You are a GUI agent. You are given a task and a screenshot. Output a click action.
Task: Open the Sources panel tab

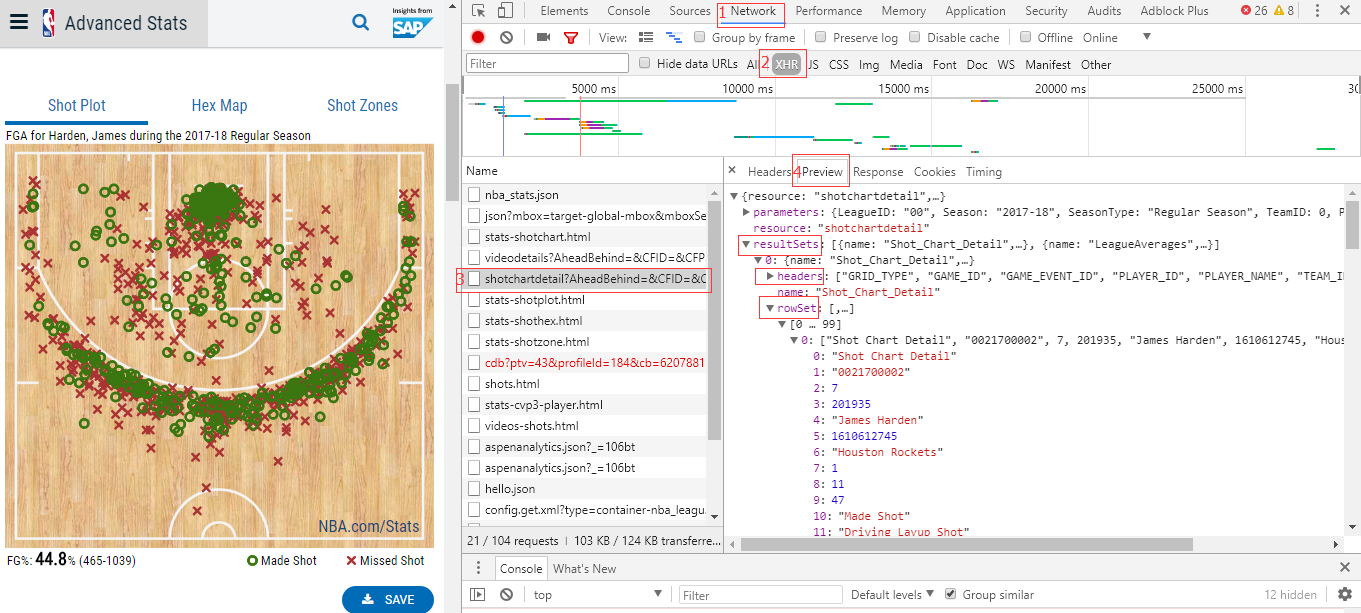coord(690,11)
